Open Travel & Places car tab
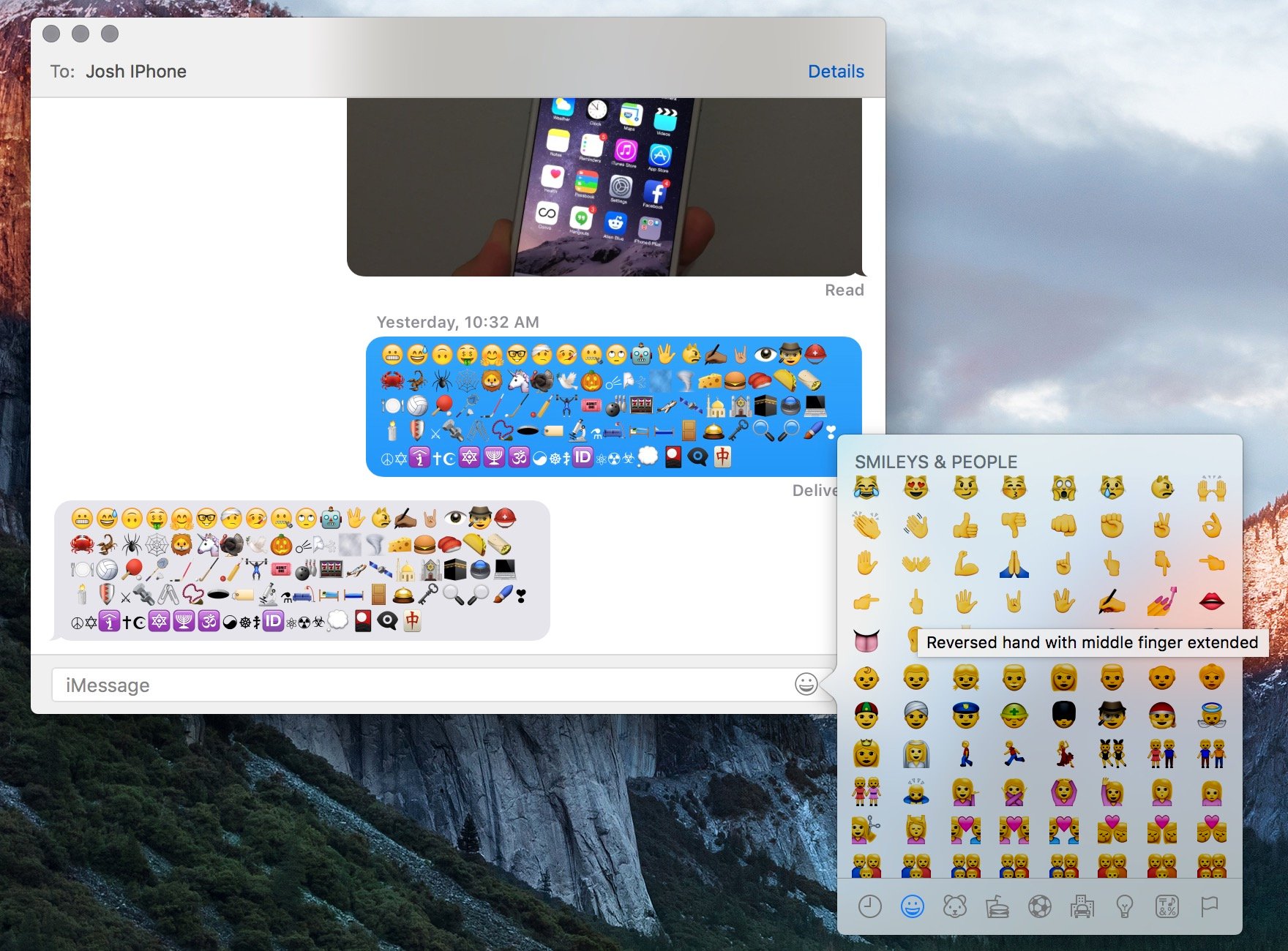This screenshot has height=951, width=1288. pyautogui.click(x=1082, y=907)
